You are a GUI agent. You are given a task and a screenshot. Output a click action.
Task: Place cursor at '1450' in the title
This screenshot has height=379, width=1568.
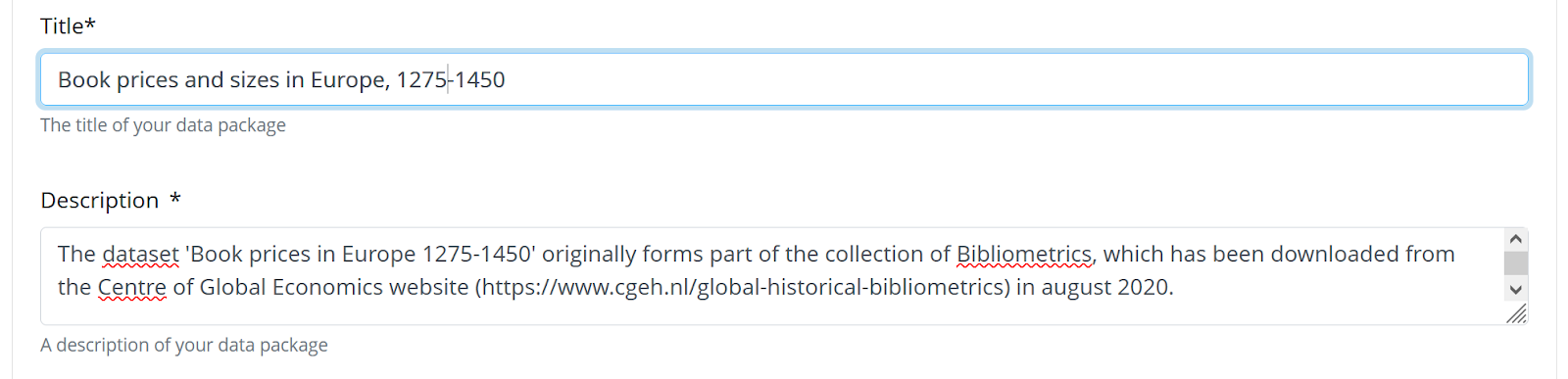(479, 80)
